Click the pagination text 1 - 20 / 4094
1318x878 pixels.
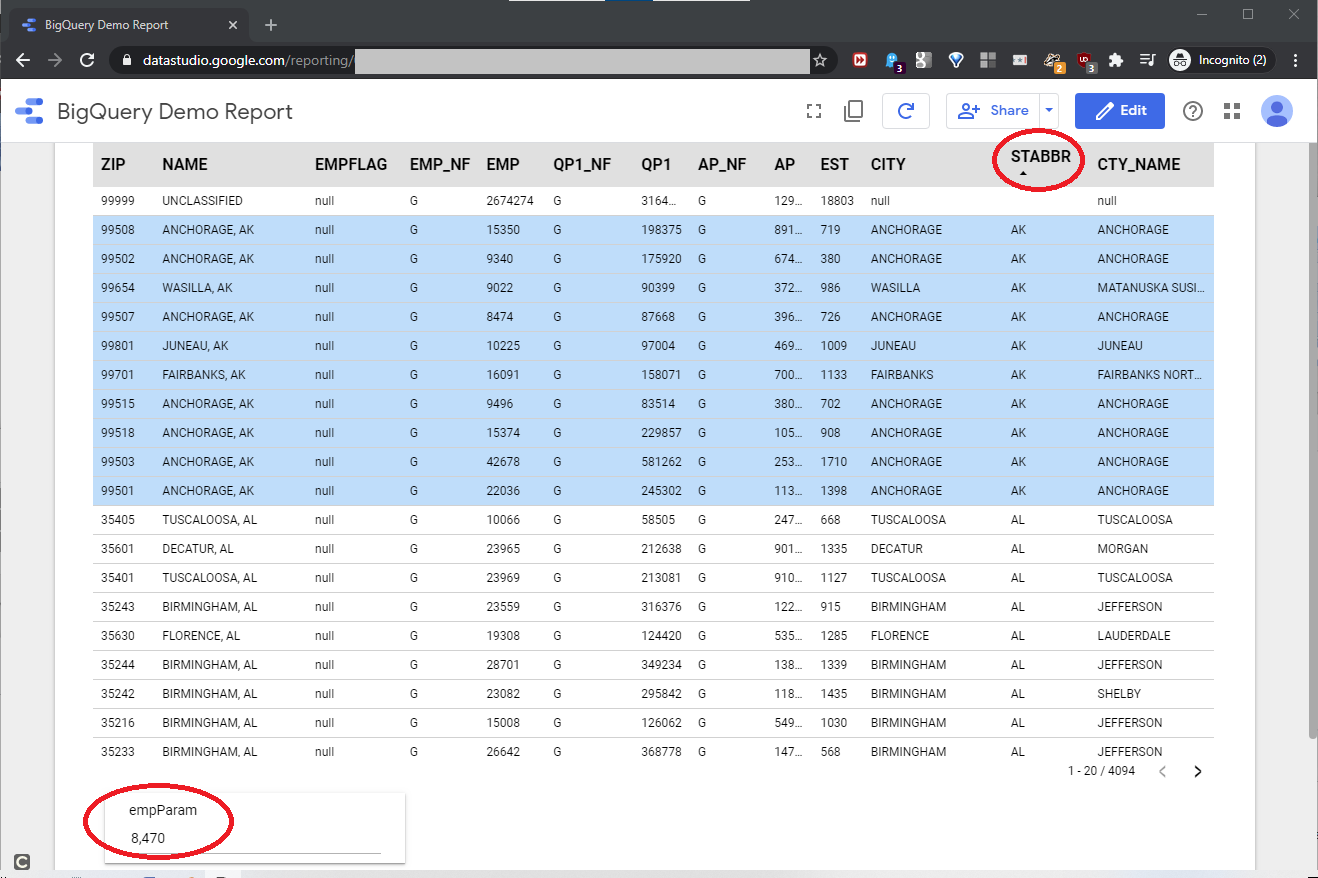pos(1101,771)
